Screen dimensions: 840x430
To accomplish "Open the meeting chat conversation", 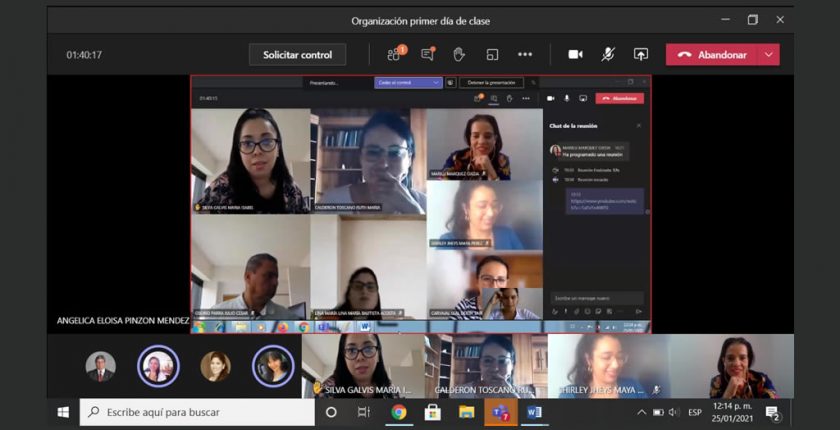I will pos(428,54).
